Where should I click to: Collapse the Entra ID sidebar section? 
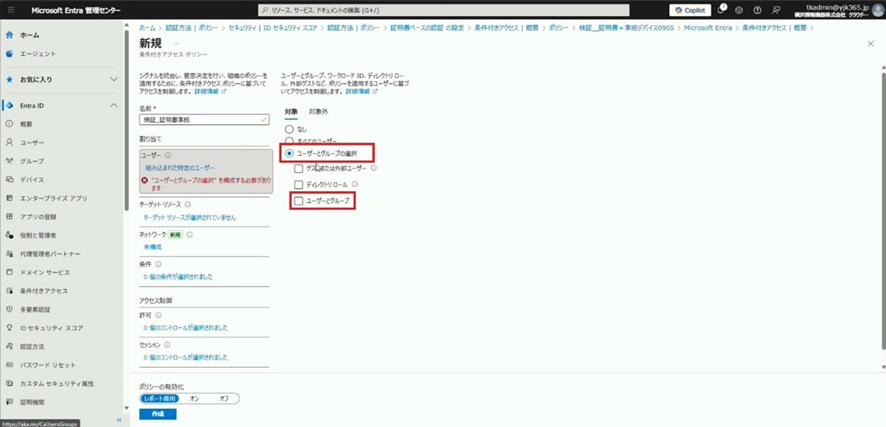pyautogui.click(x=114, y=106)
